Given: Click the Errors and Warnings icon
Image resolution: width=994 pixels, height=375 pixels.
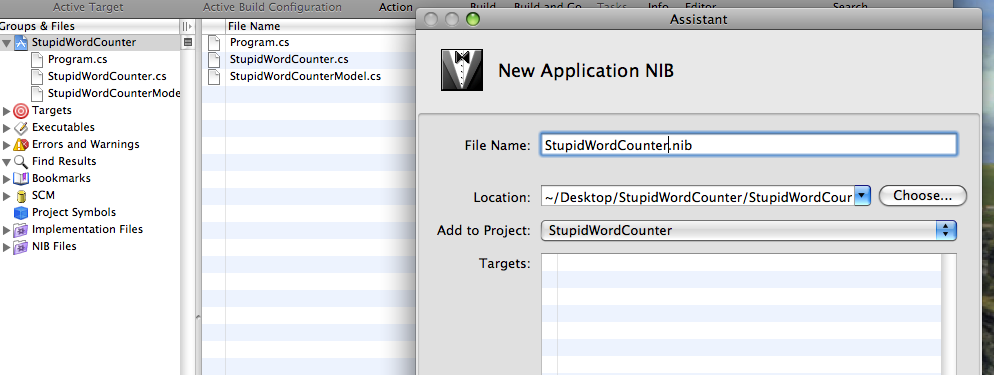Looking at the screenshot, I should pyautogui.click(x=21, y=144).
